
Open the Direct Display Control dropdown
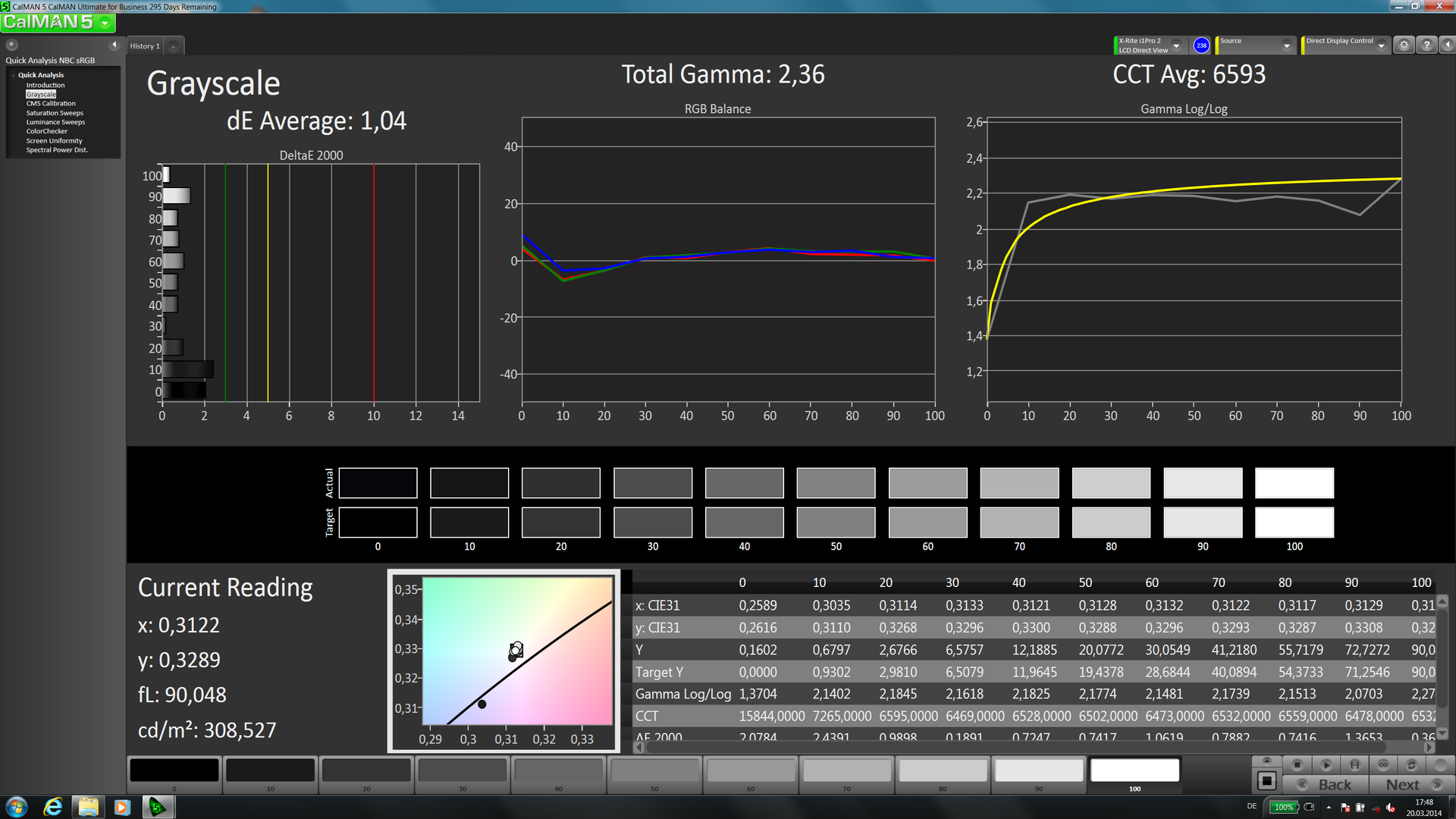click(x=1381, y=45)
